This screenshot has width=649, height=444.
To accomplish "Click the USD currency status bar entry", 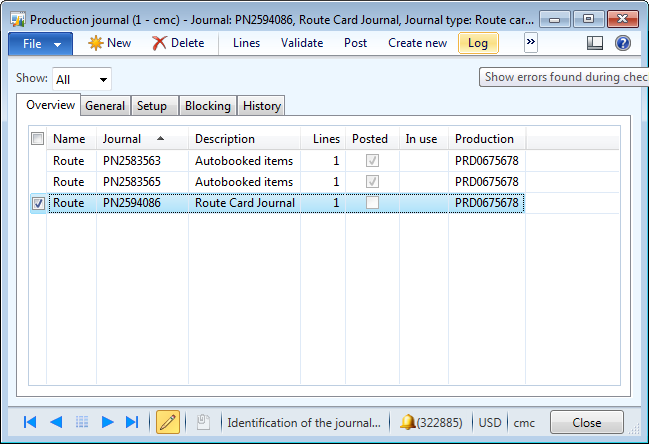I will coord(490,422).
